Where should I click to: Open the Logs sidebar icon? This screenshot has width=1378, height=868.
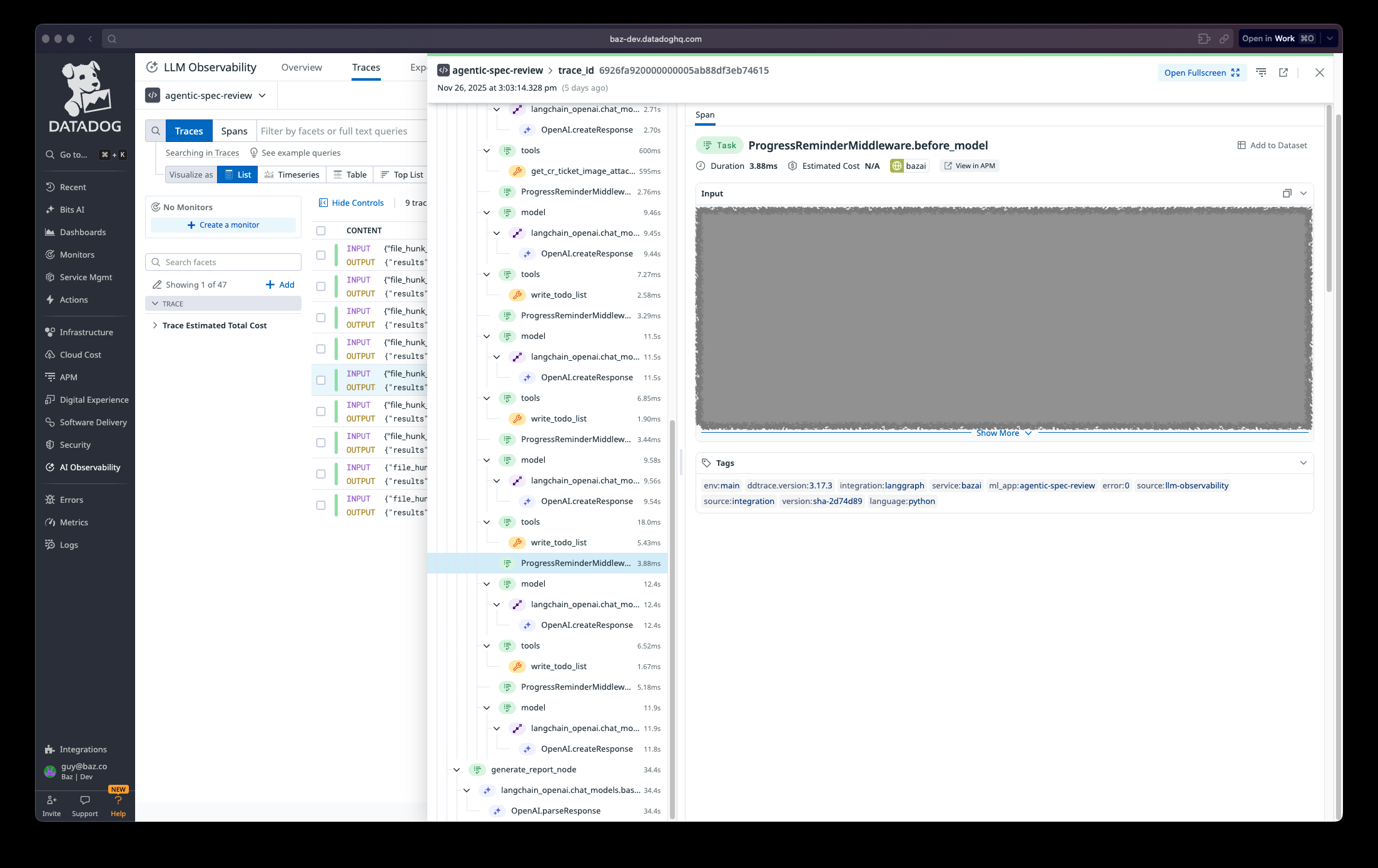(50, 545)
